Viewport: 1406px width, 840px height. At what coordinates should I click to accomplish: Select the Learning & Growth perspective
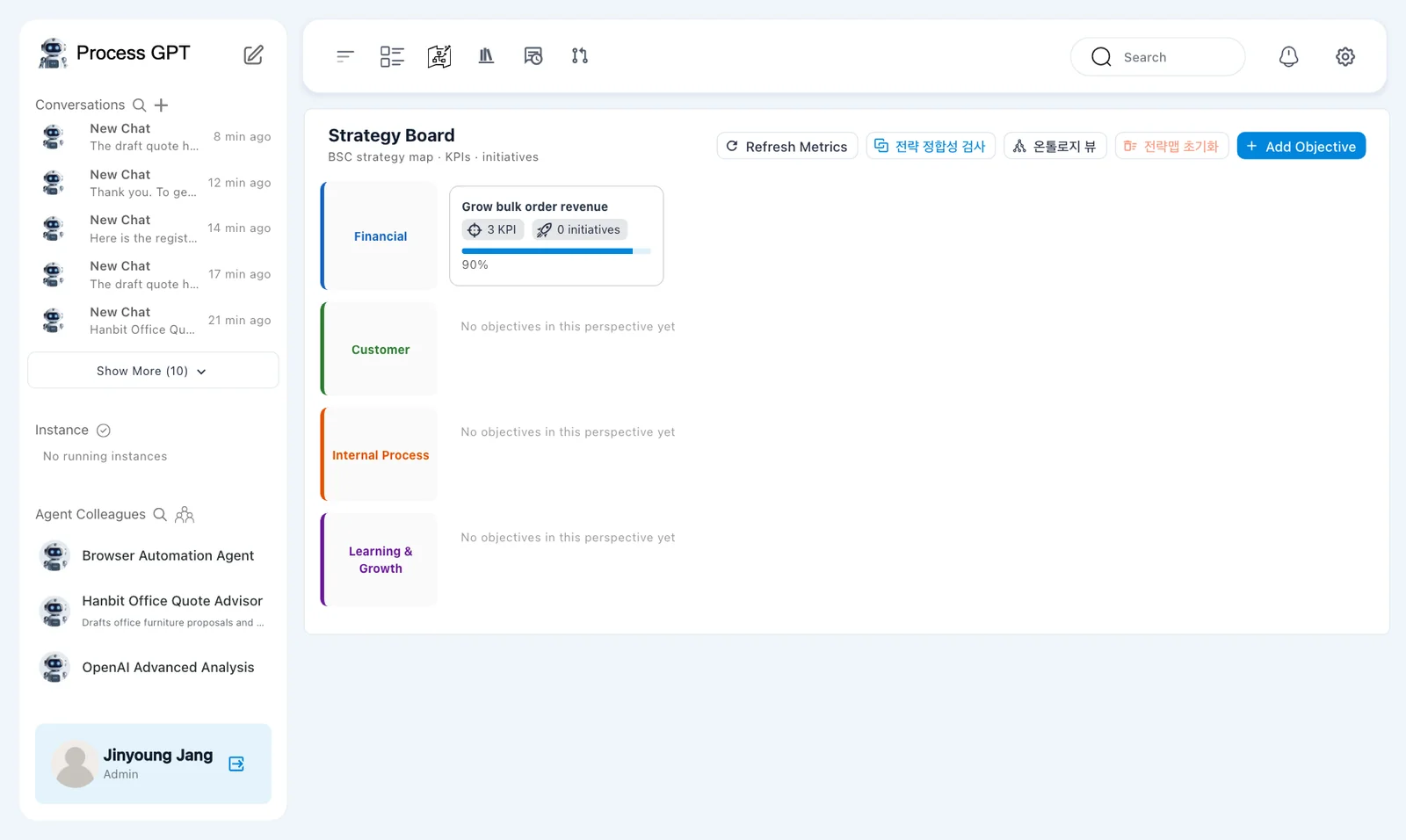(x=380, y=560)
